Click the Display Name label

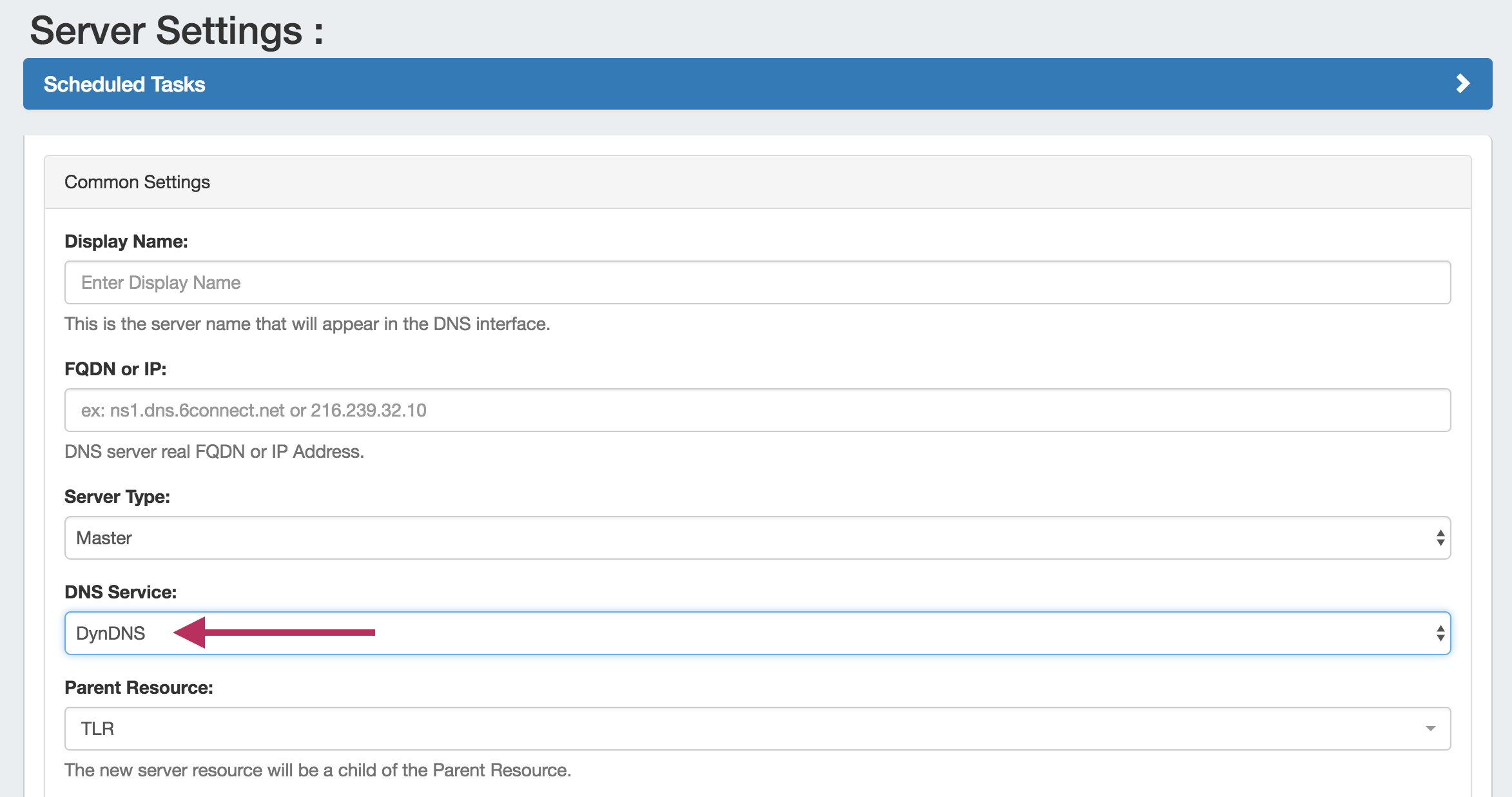coord(126,241)
